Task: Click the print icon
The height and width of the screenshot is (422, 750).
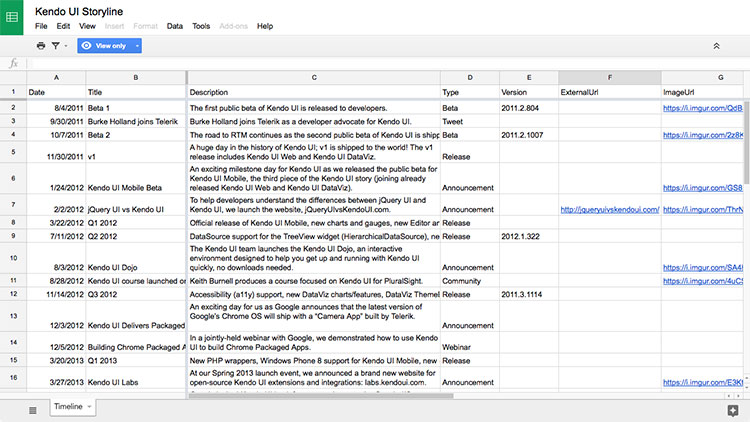Action: (x=41, y=46)
